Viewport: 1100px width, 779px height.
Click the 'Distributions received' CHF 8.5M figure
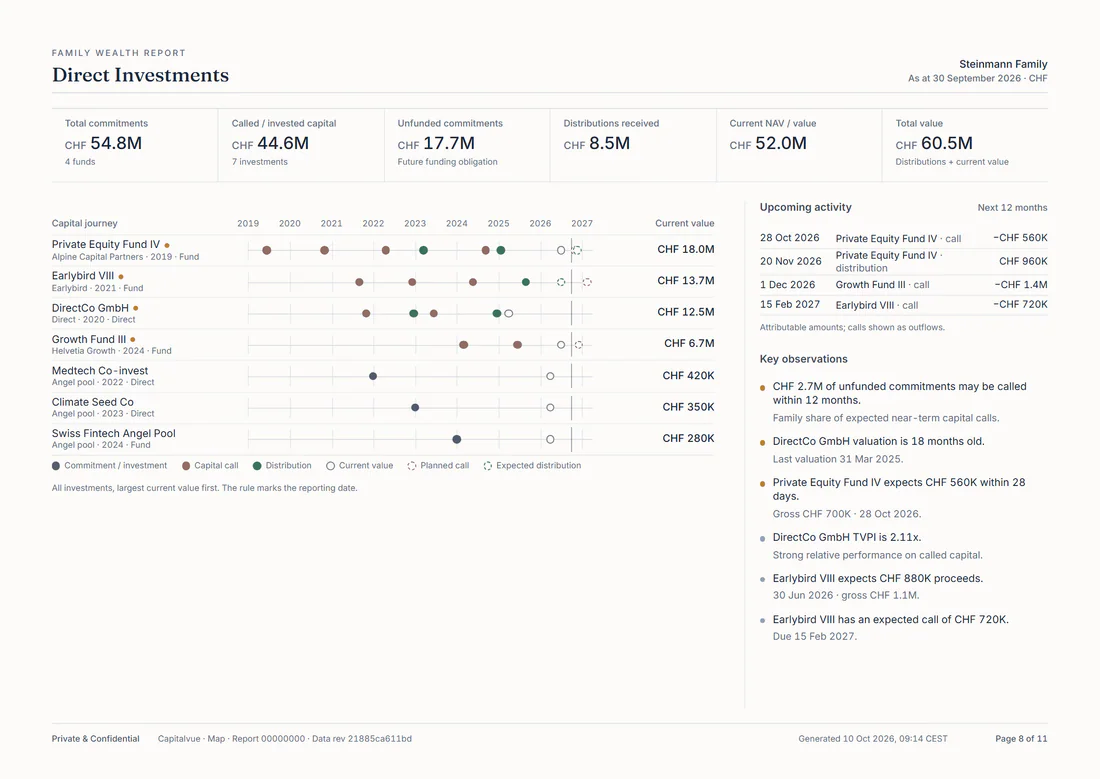pos(596,143)
